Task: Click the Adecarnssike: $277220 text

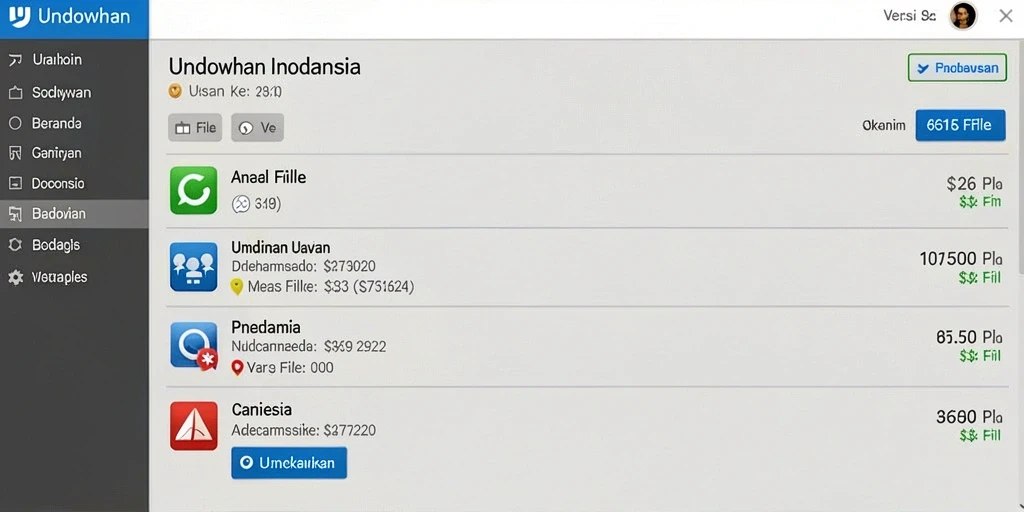Action: tap(304, 430)
